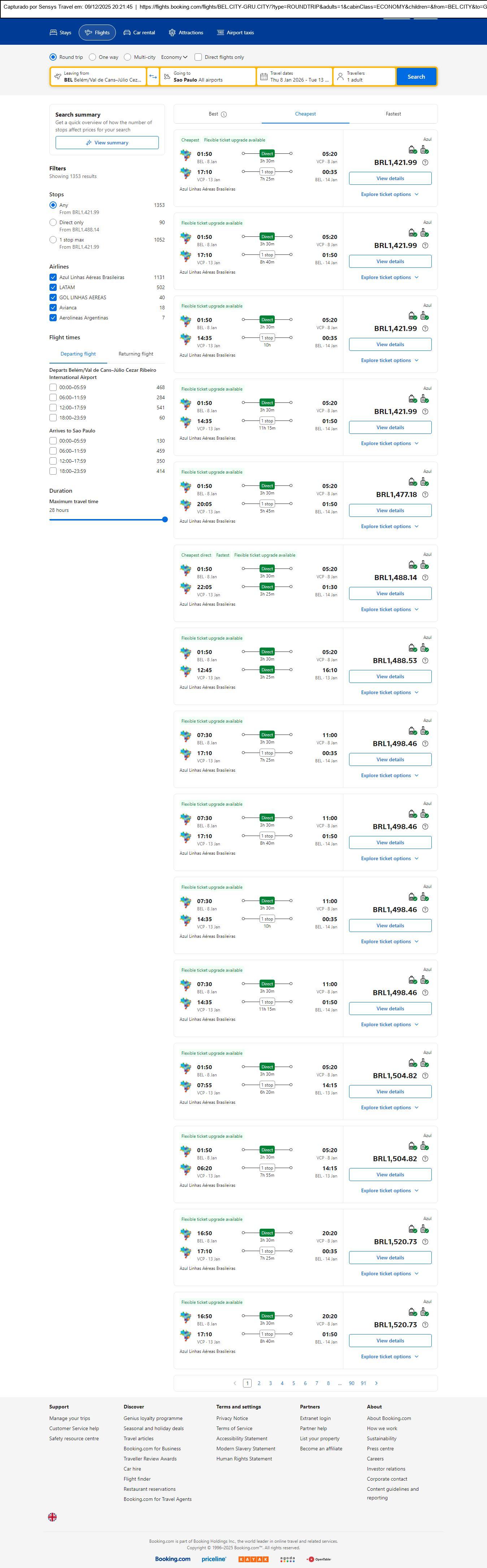
Task: Open the Returning flight tab
Action: point(136,354)
